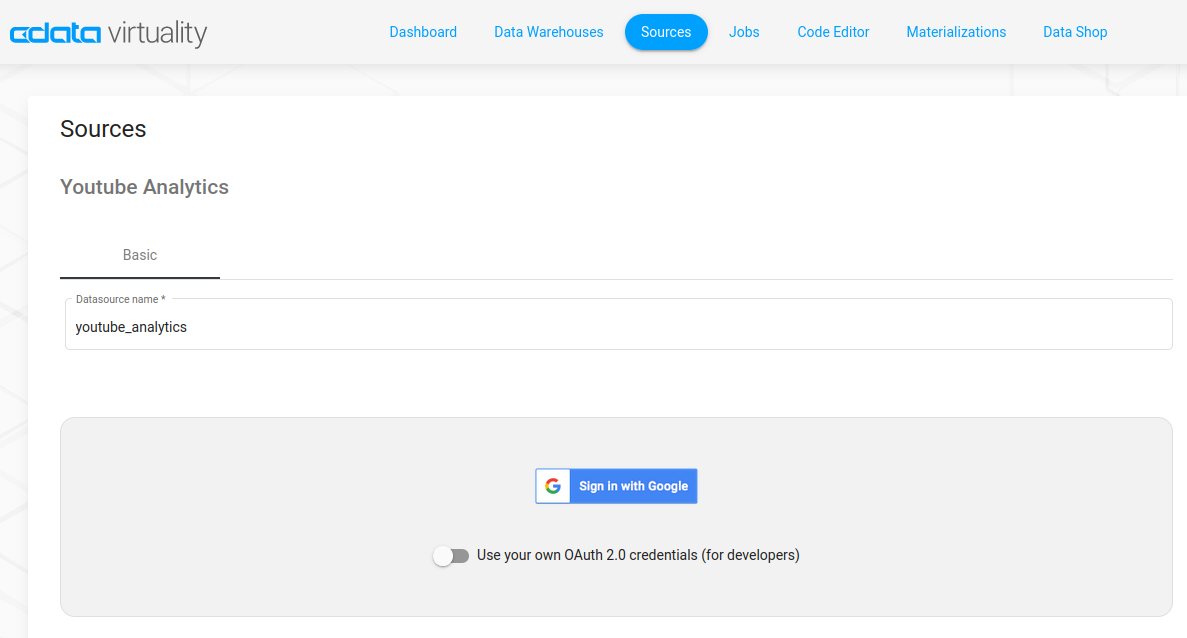Open the Dashboard page
The image size is (1187, 638).
tap(423, 32)
